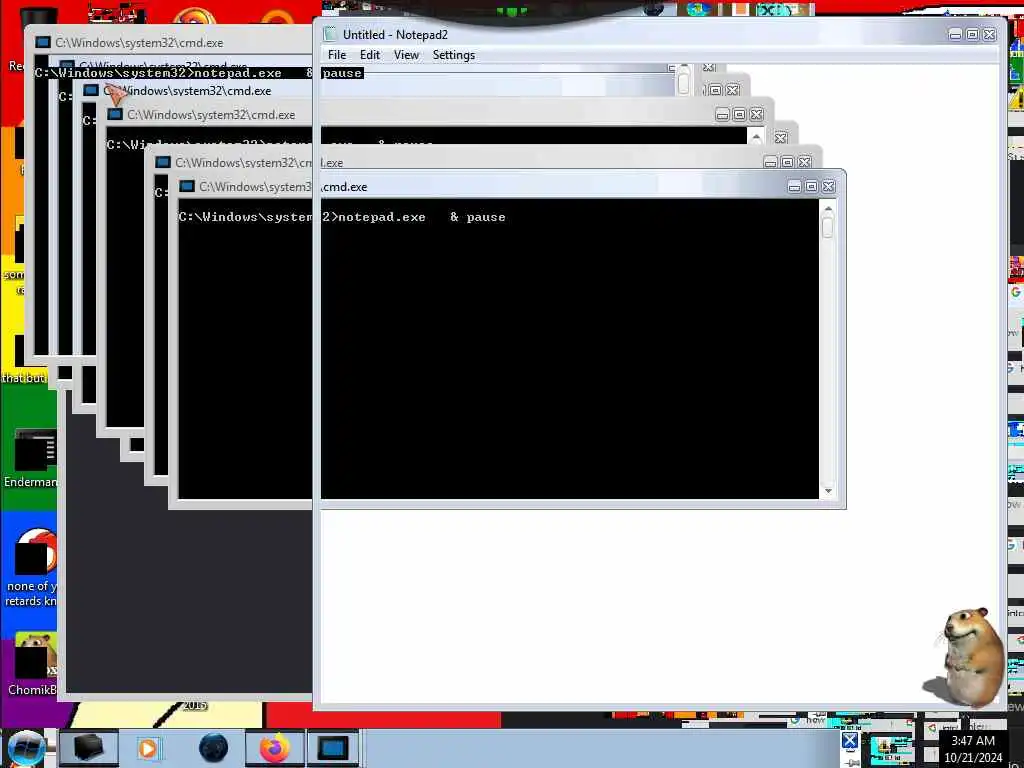1024x768 pixels.
Task: Click the frontmost cmd.exe window title icon
Action: [187, 187]
